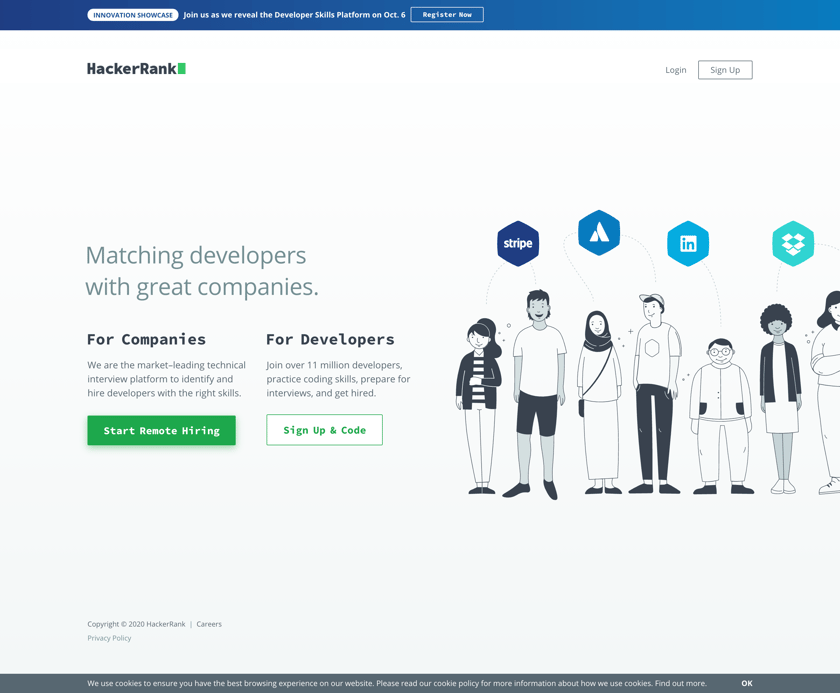The height and width of the screenshot is (693, 840).
Task: Click the For Companies heading
Action: (146, 339)
